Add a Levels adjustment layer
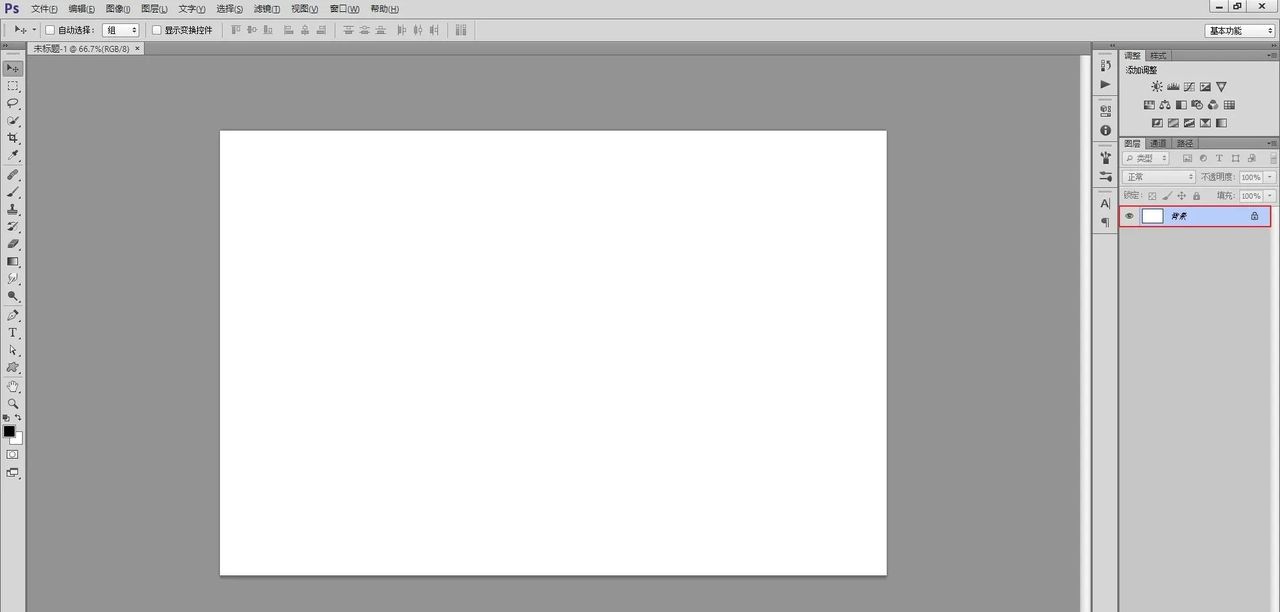 (1173, 87)
